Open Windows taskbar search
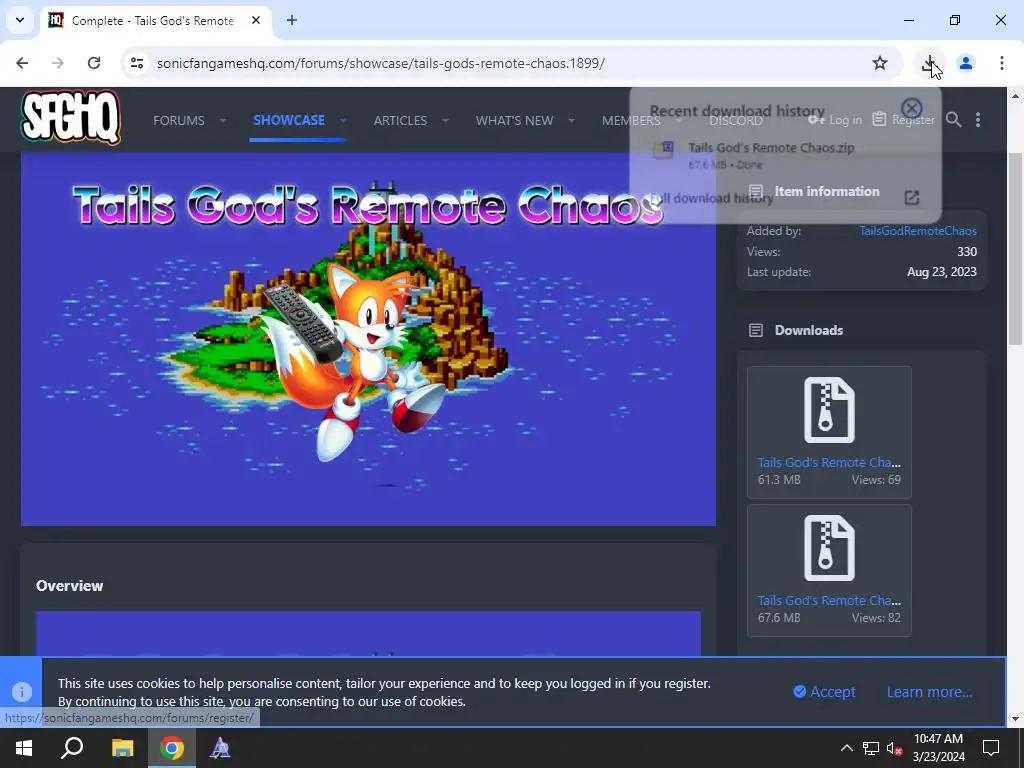 tap(72, 748)
